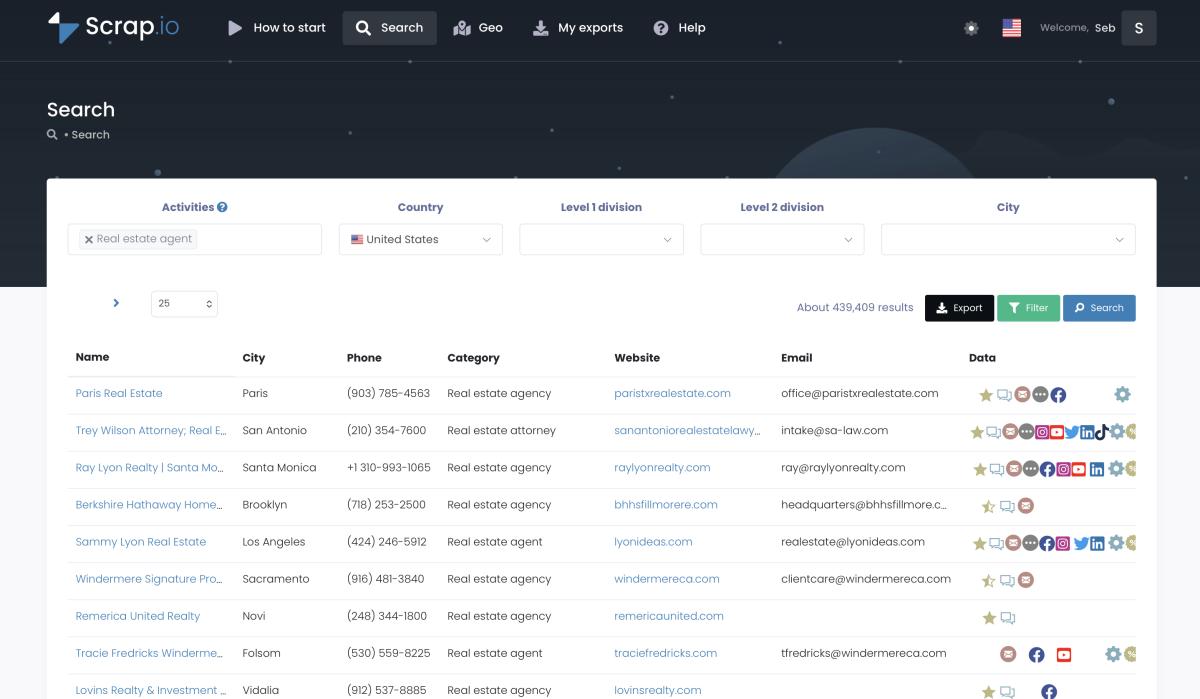Remove the Real estate agent activity tag
Viewport: 1200px width, 699px height.
click(x=89, y=240)
